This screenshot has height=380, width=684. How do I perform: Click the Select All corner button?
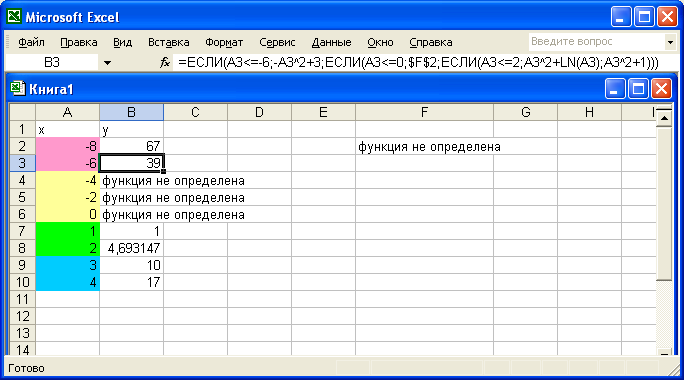(22, 113)
